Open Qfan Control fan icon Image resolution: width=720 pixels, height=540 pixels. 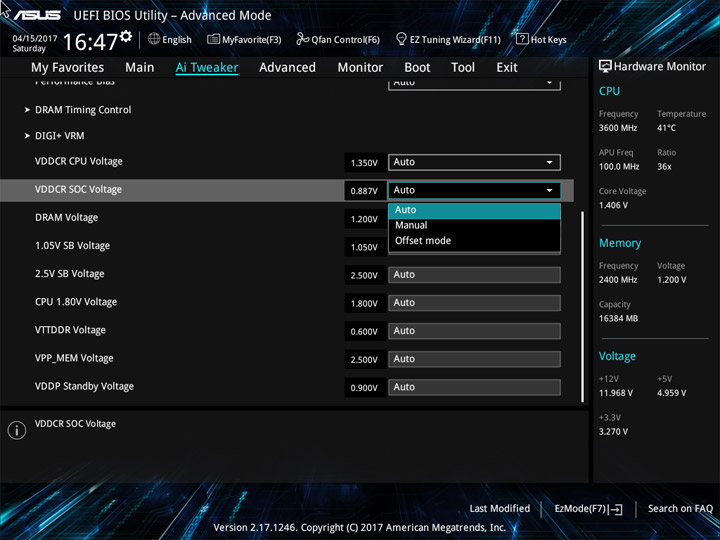(302, 39)
